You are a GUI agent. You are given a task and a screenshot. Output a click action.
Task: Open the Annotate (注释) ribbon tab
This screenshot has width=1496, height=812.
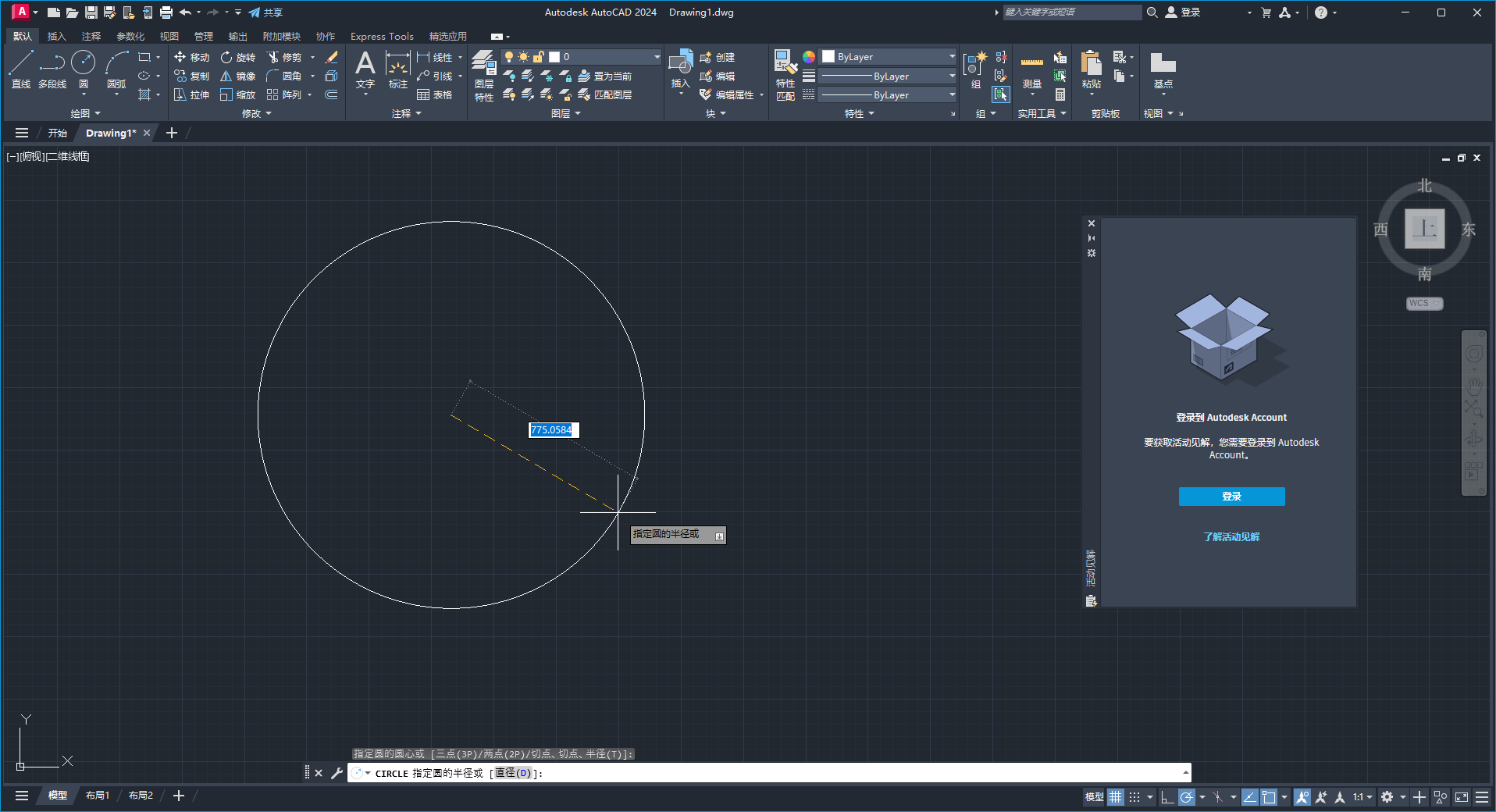pyautogui.click(x=91, y=37)
